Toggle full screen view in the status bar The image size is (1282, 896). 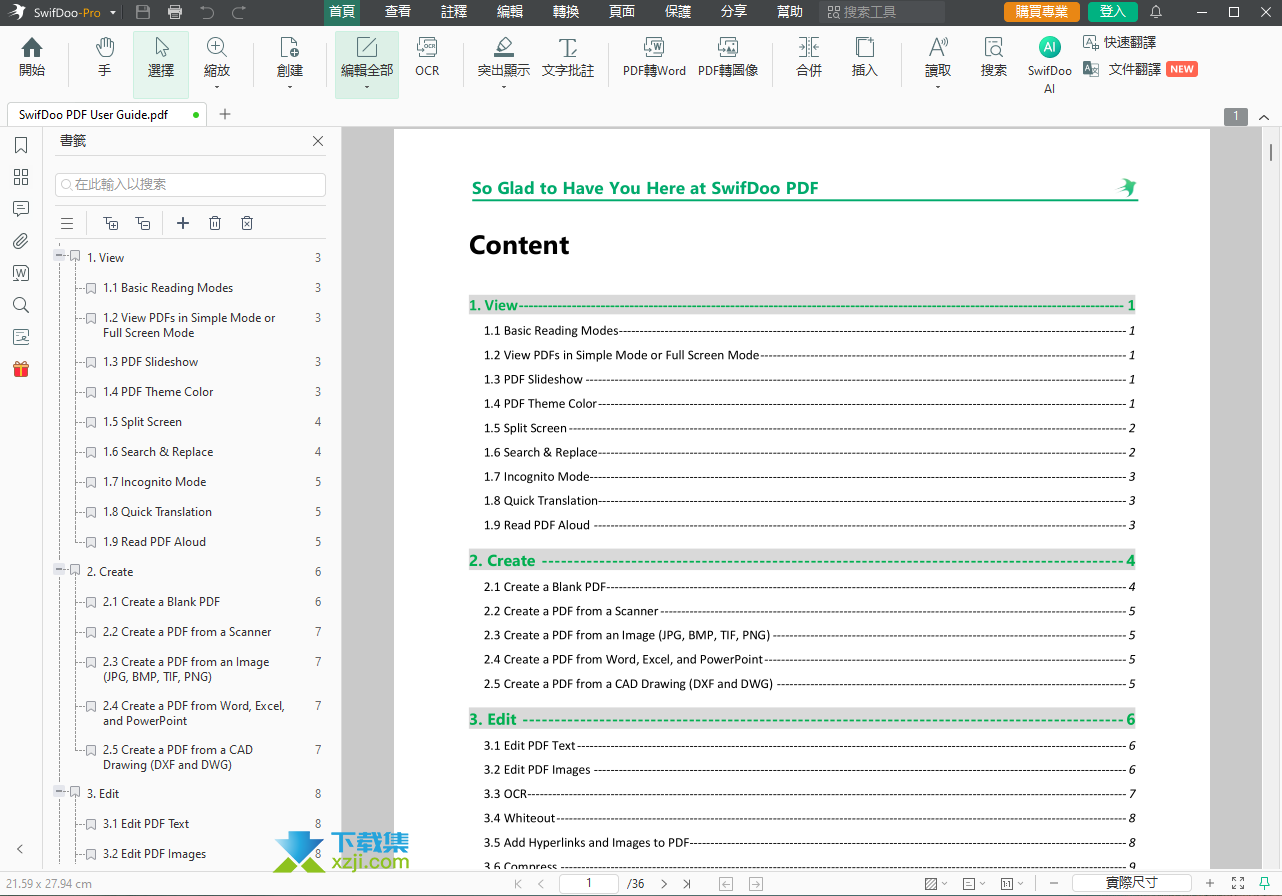[x=1238, y=883]
